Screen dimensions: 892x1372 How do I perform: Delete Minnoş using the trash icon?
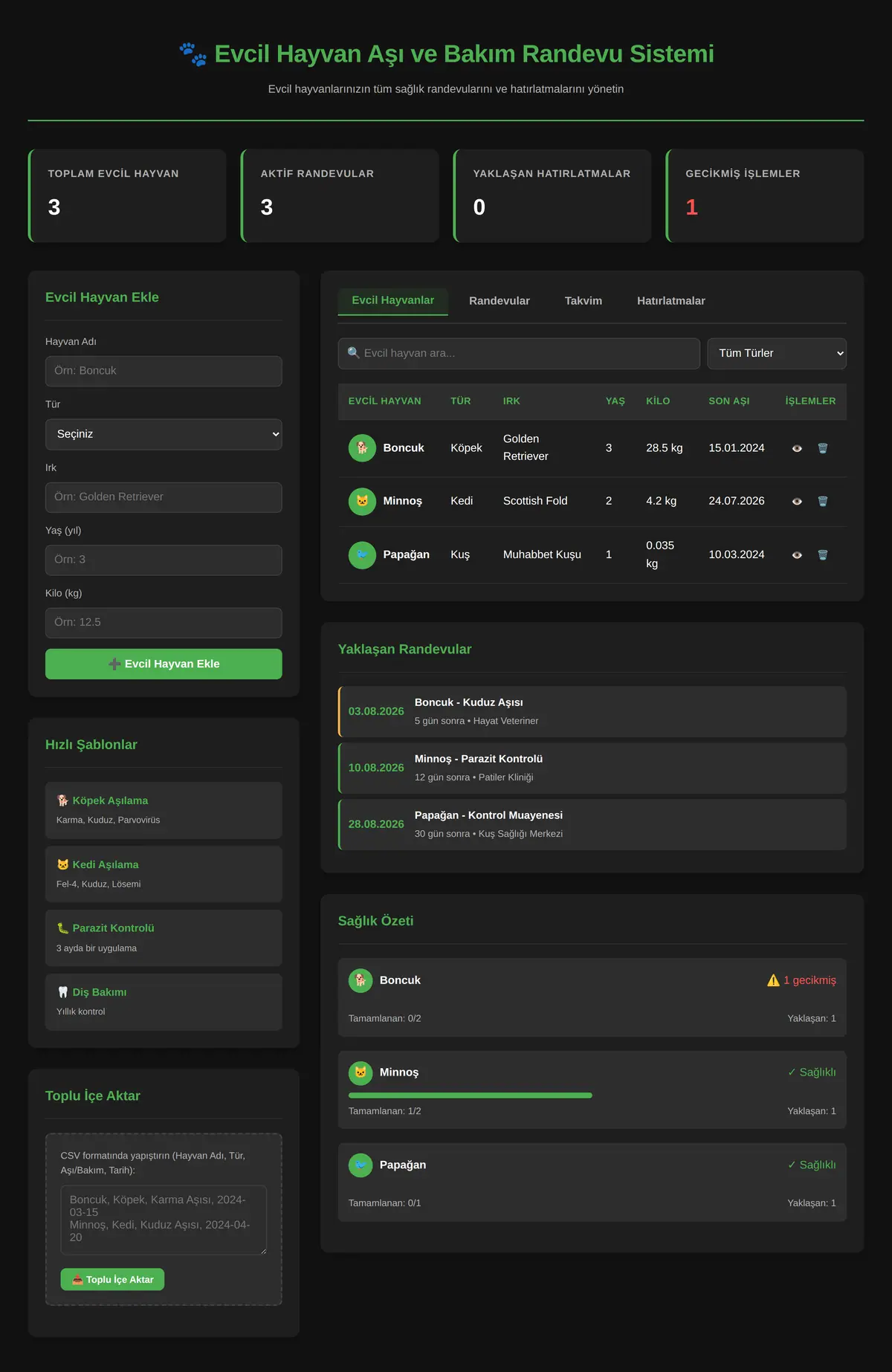coord(823,501)
